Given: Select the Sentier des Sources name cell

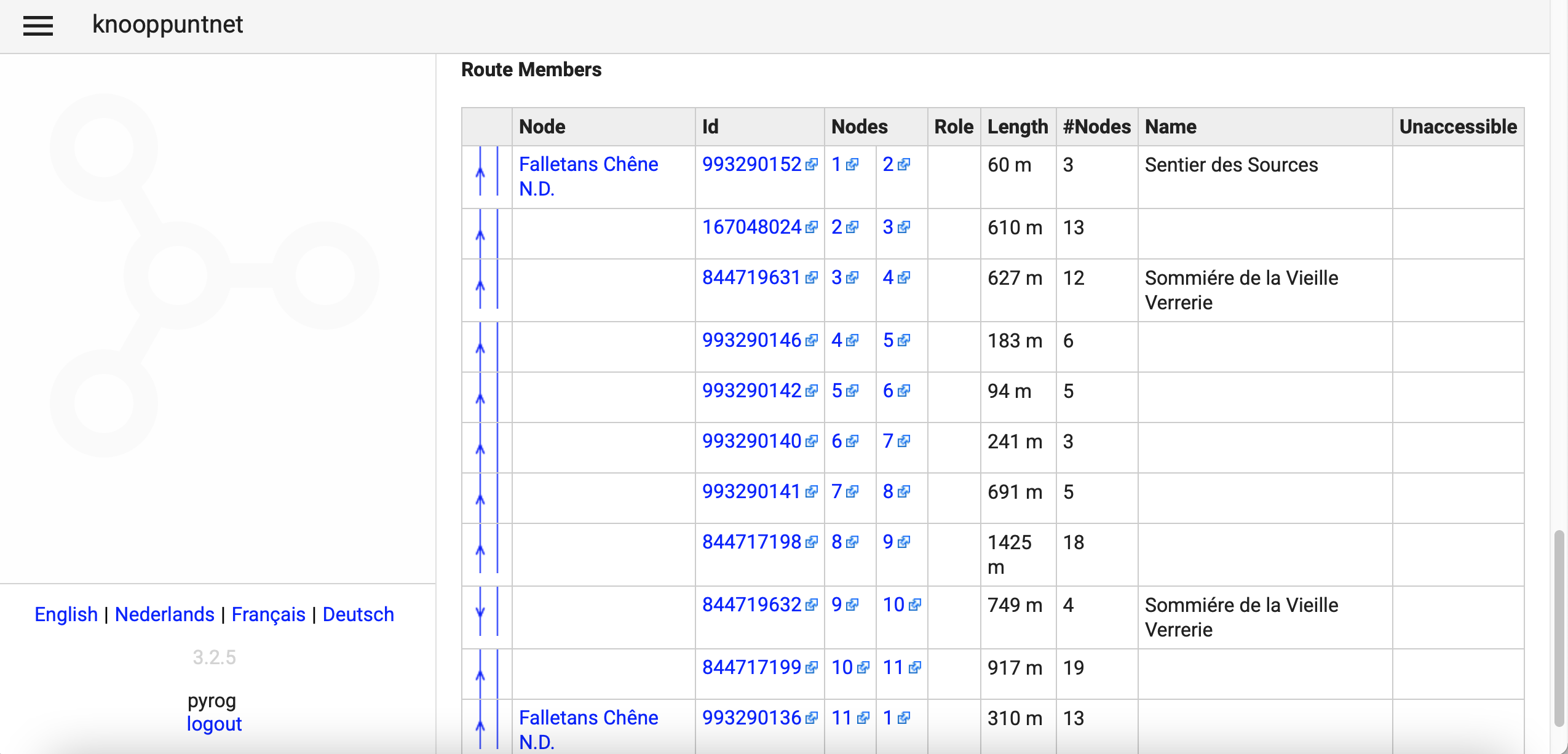Looking at the screenshot, I should coord(1265,177).
